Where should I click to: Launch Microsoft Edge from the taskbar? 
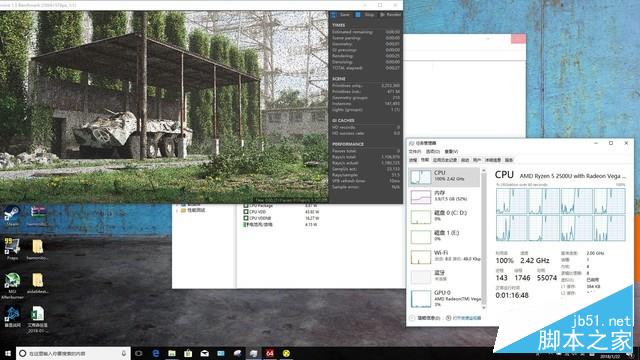156,353
